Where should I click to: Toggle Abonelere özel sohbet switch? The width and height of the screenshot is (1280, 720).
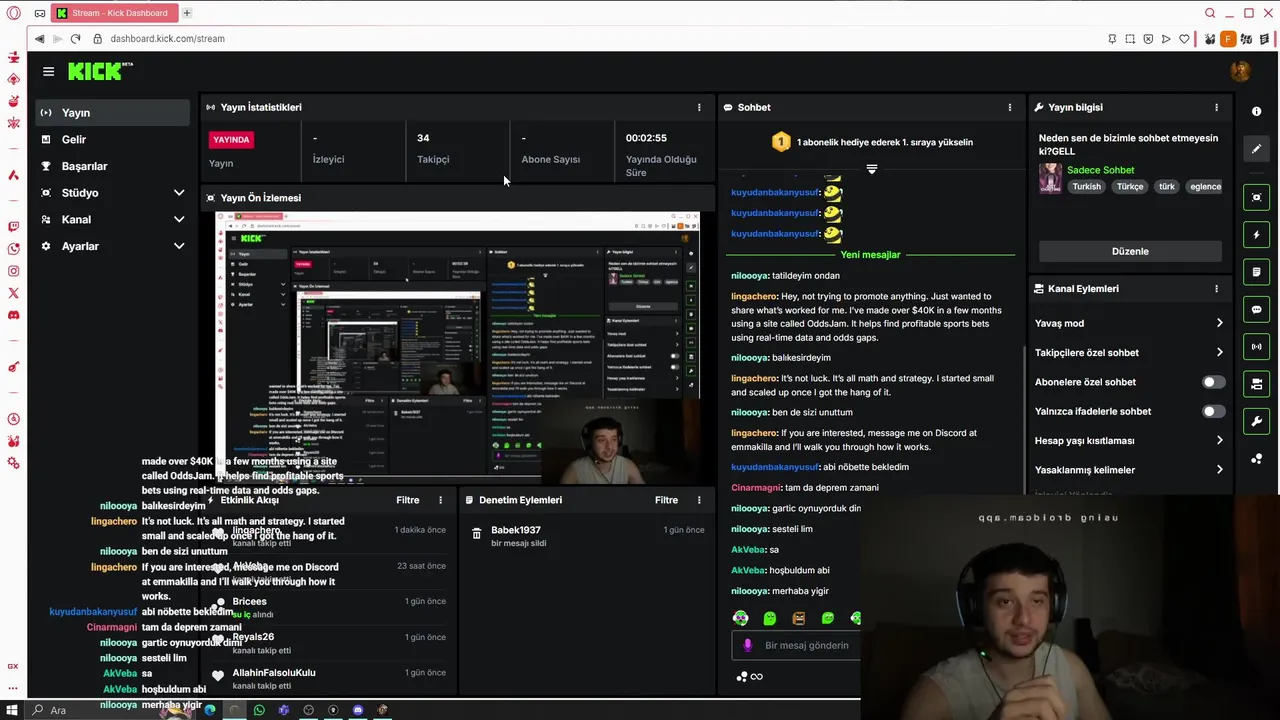pyautogui.click(x=1213, y=382)
